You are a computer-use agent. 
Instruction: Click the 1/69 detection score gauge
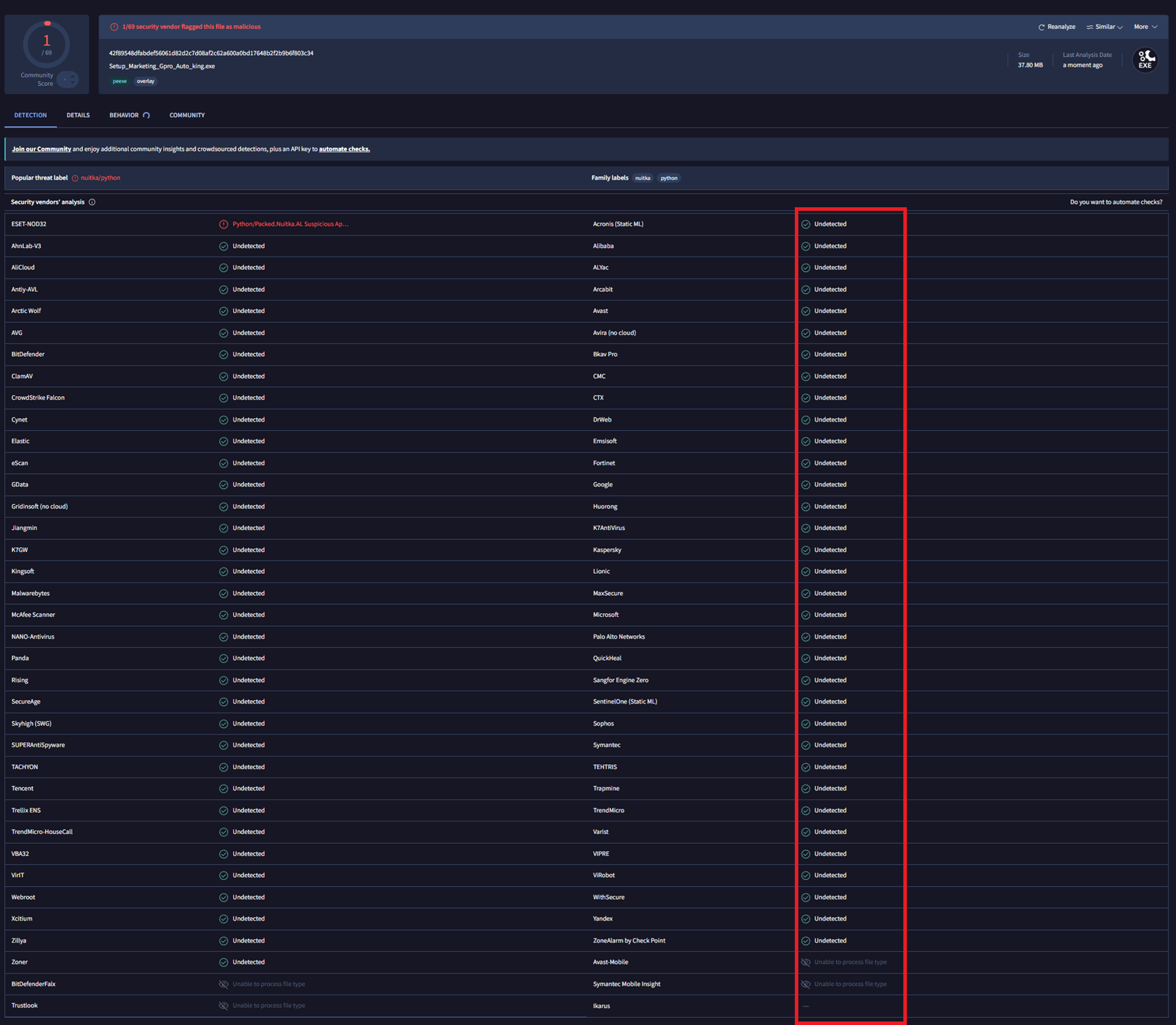click(x=47, y=45)
